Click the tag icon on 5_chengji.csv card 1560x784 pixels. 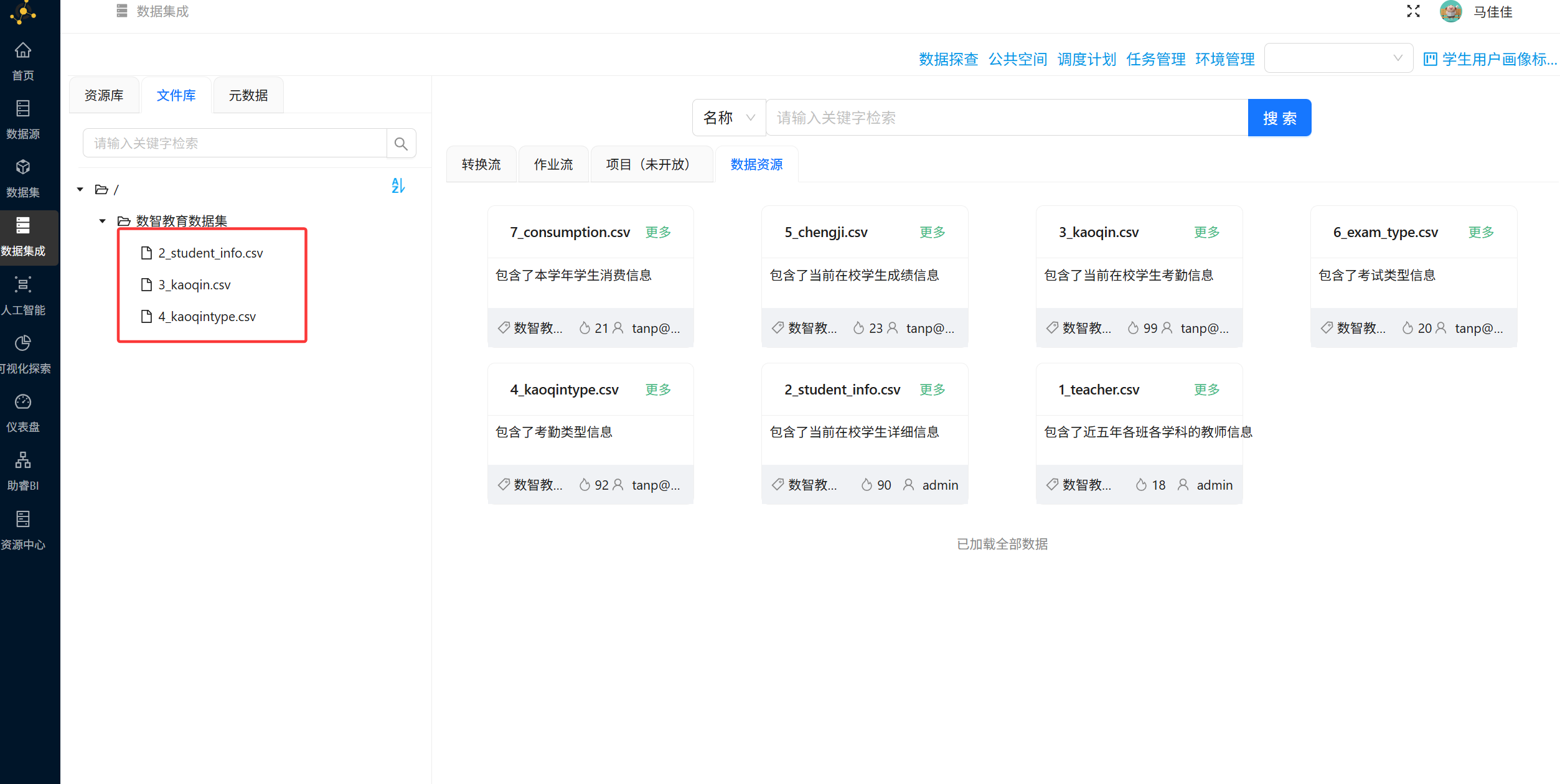[x=778, y=328]
